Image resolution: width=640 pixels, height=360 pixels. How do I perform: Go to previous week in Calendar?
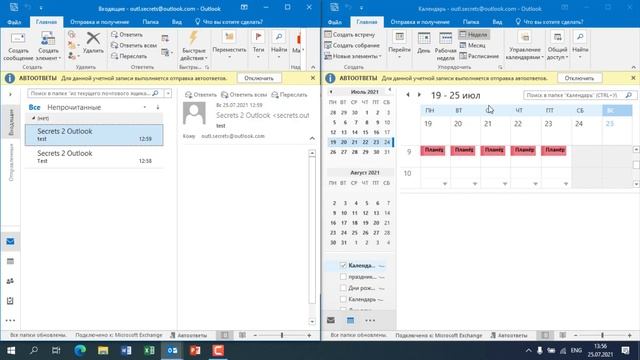[408, 95]
